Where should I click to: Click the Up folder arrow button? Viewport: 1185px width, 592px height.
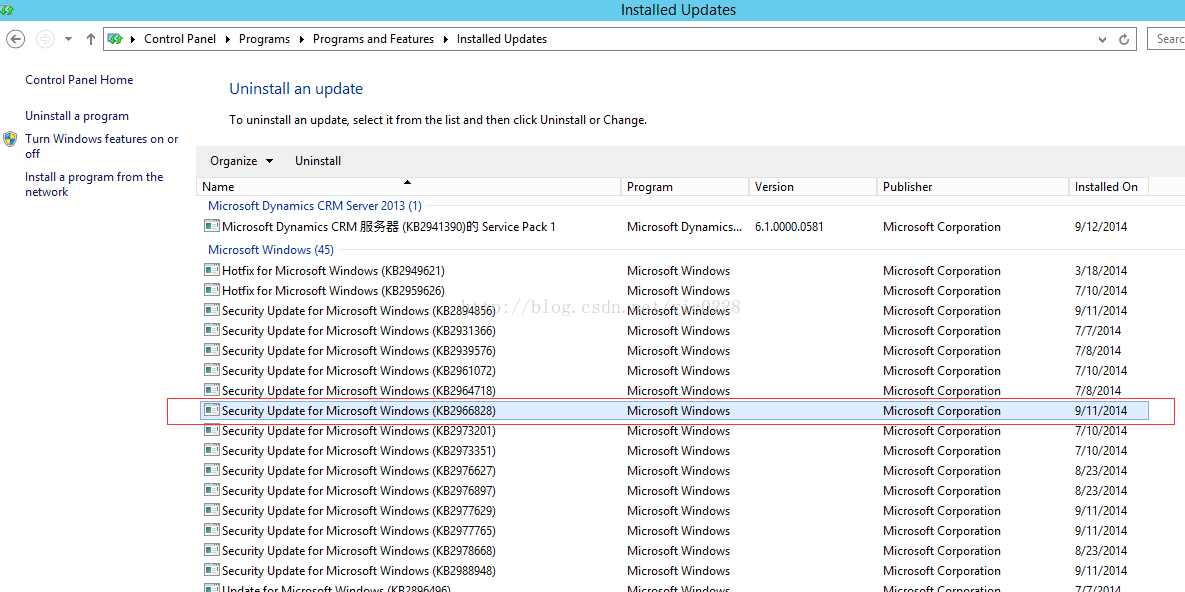pyautogui.click(x=91, y=39)
